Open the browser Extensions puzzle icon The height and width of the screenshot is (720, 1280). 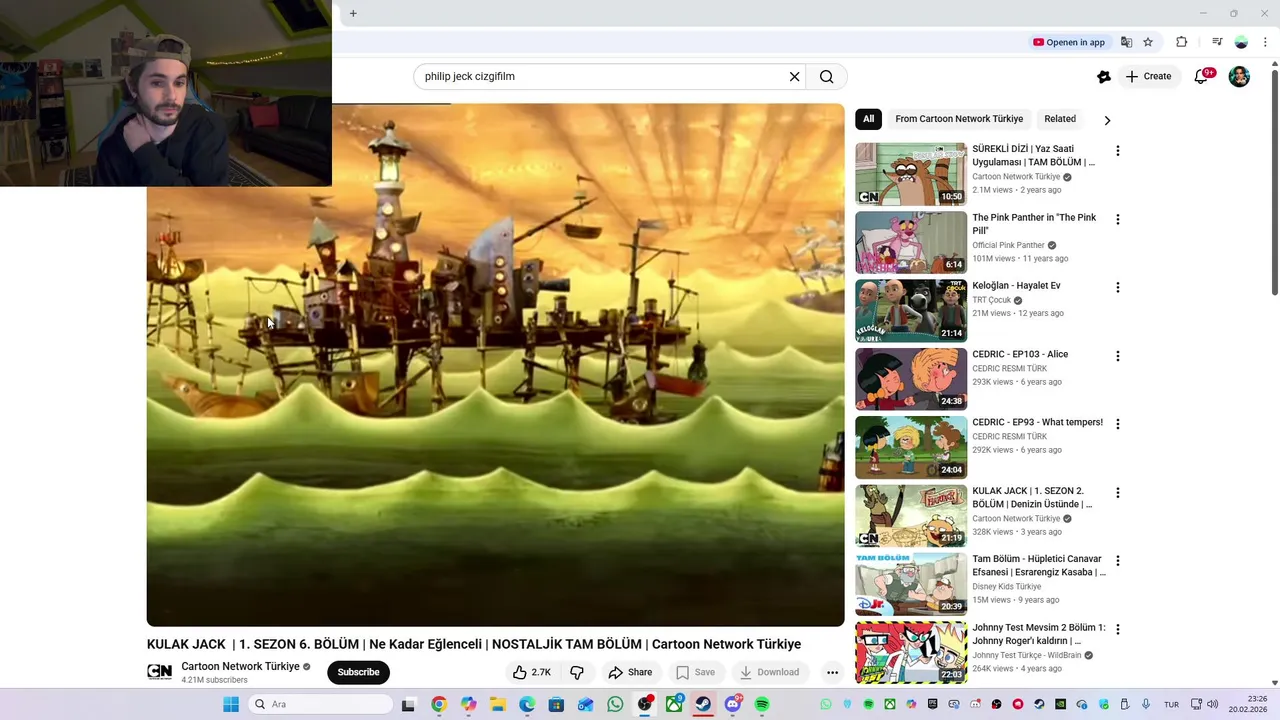click(x=1181, y=42)
